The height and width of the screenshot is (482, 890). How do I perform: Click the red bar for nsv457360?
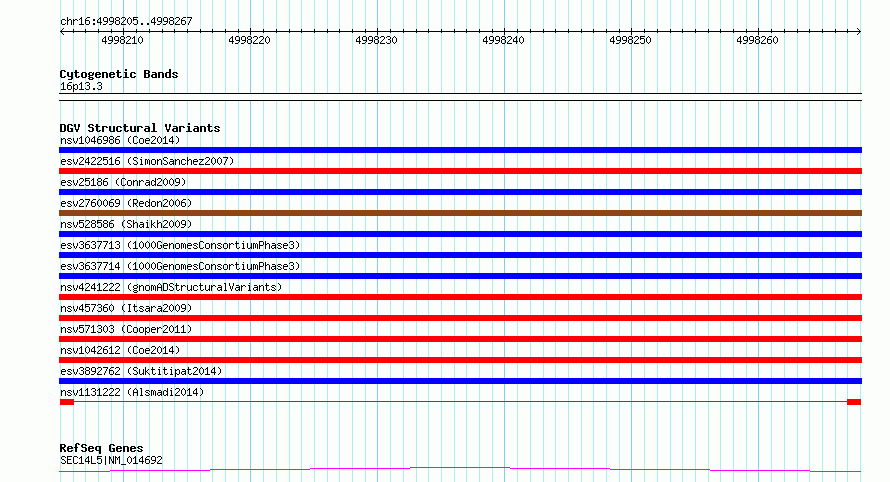tap(460, 318)
